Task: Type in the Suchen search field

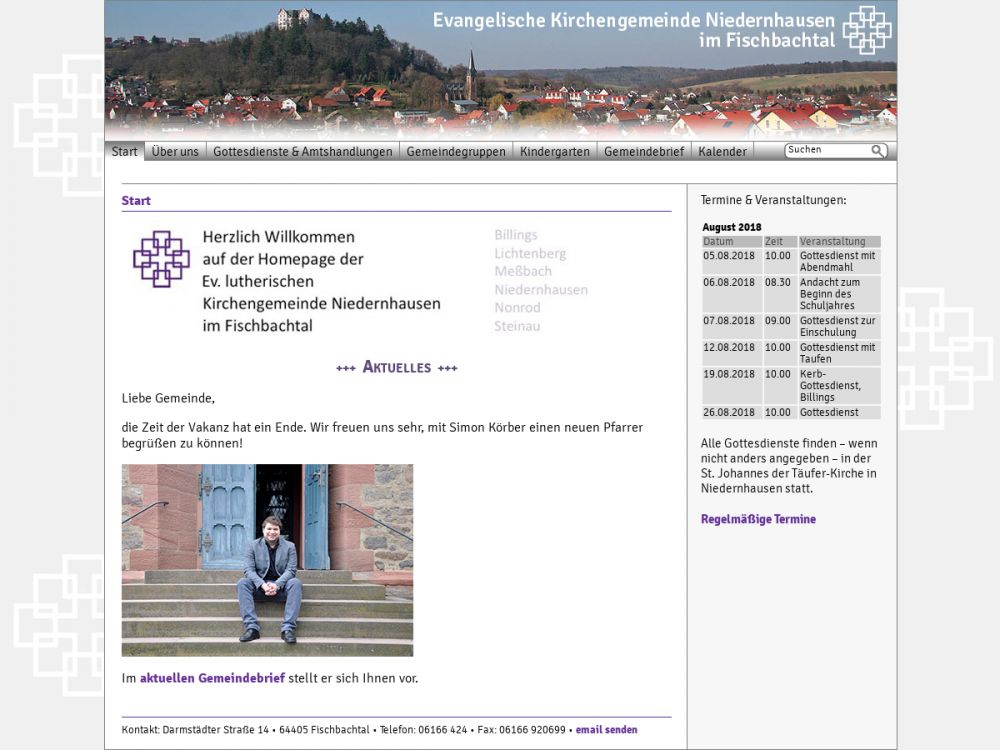Action: pyautogui.click(x=827, y=150)
